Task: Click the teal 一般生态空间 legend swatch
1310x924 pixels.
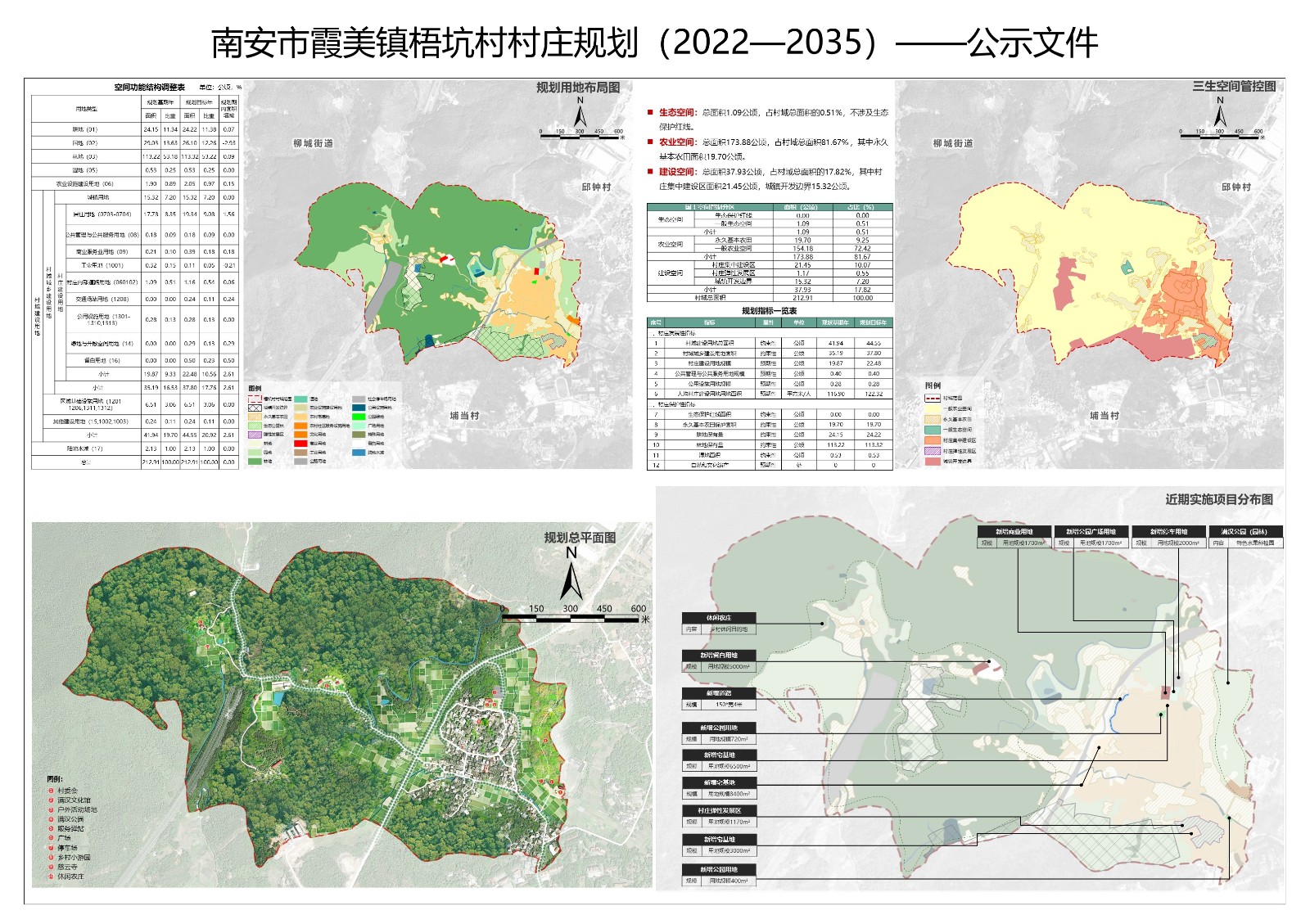Action: click(x=932, y=430)
